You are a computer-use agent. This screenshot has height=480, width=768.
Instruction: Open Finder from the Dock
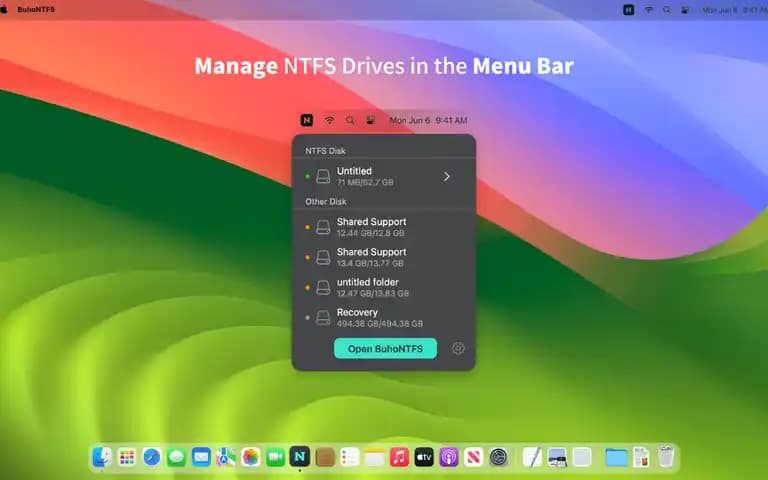point(102,457)
